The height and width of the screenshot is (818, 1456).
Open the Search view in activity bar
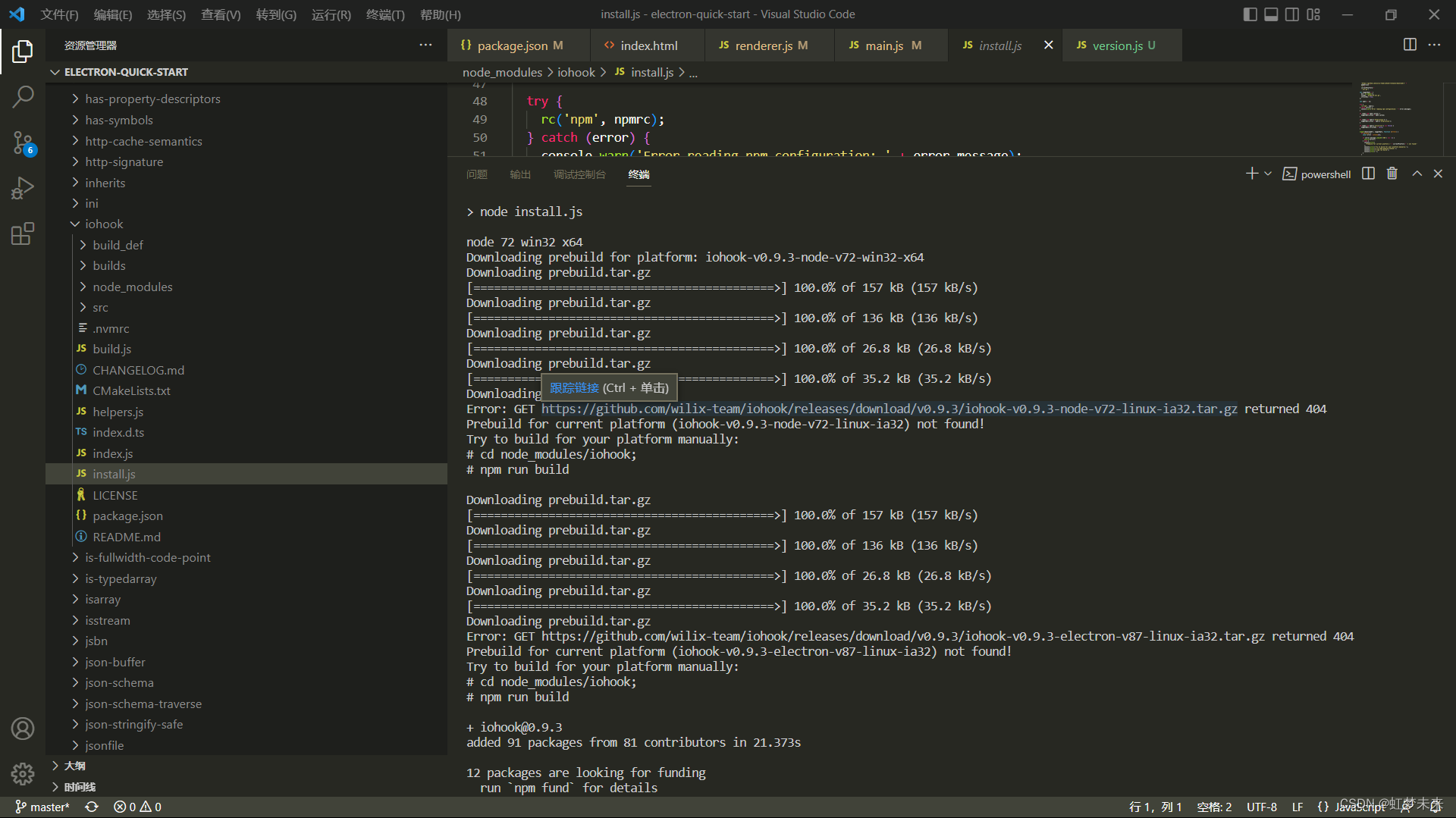[x=23, y=96]
